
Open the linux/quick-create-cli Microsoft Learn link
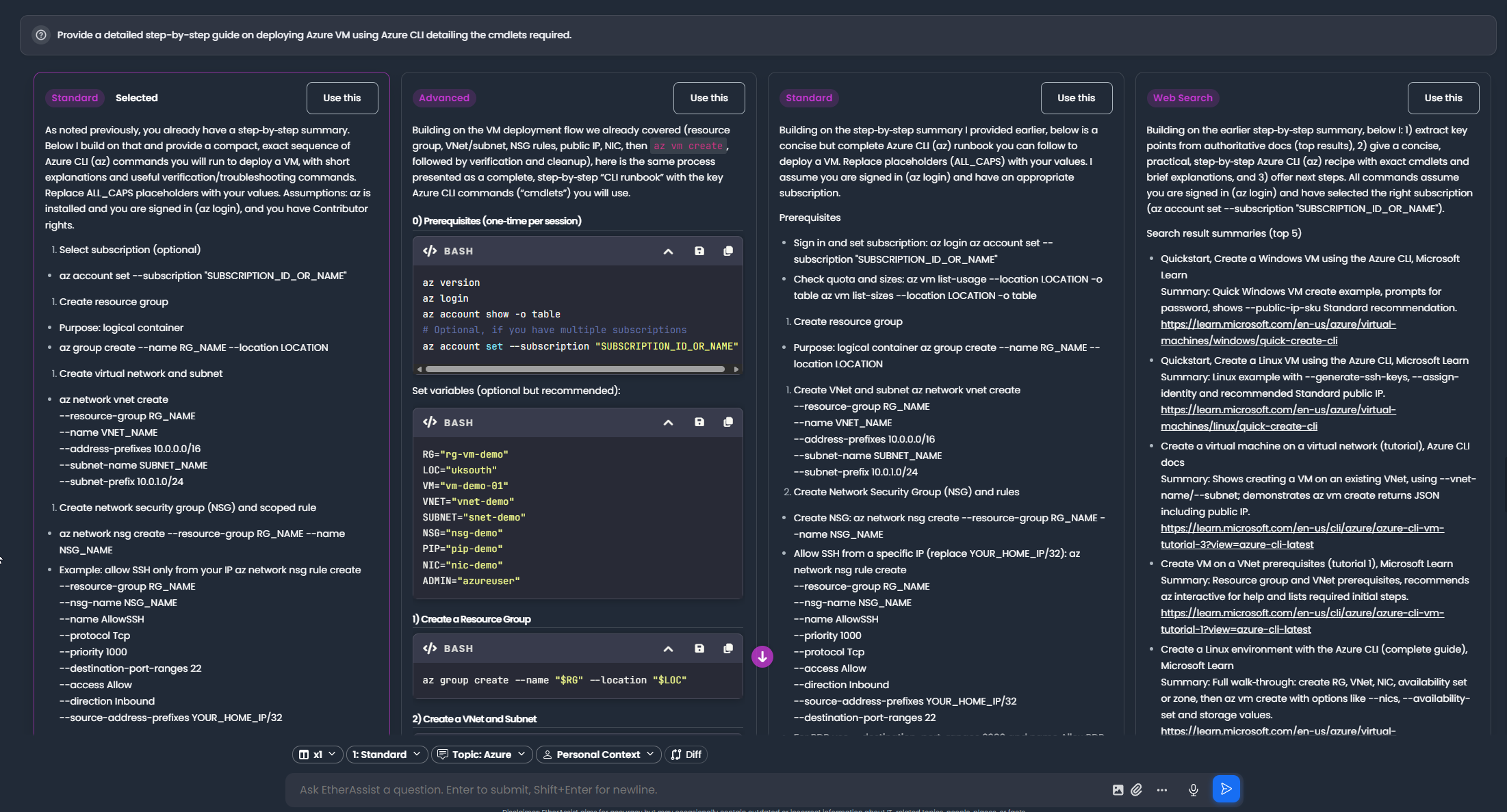1278,418
